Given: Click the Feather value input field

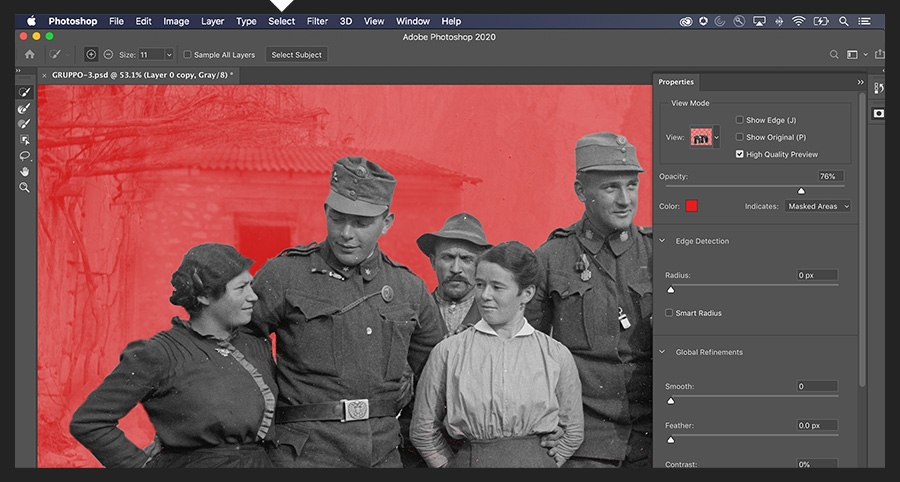Looking at the screenshot, I should tap(817, 425).
